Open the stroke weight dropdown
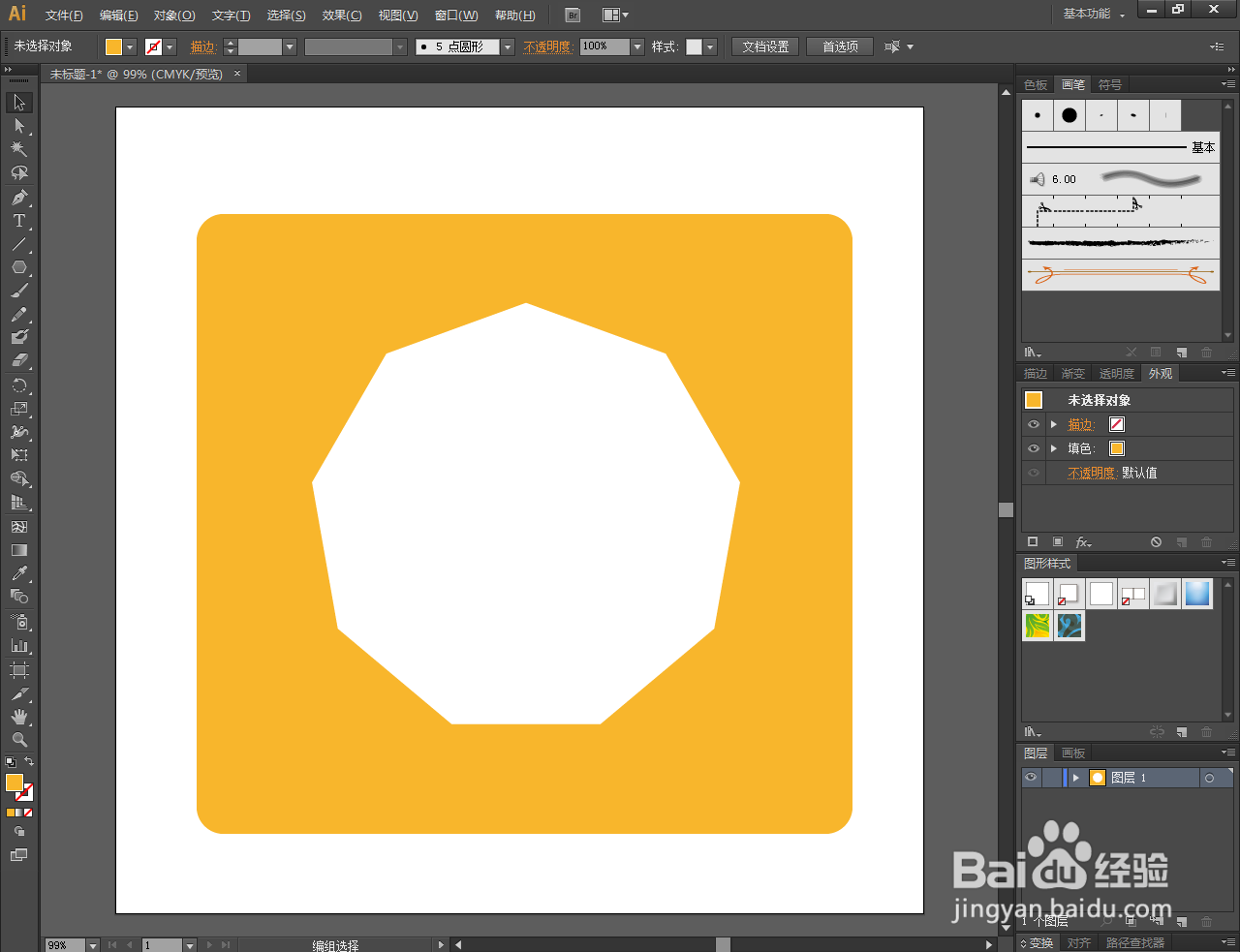This screenshot has height=952, width=1240. click(290, 46)
